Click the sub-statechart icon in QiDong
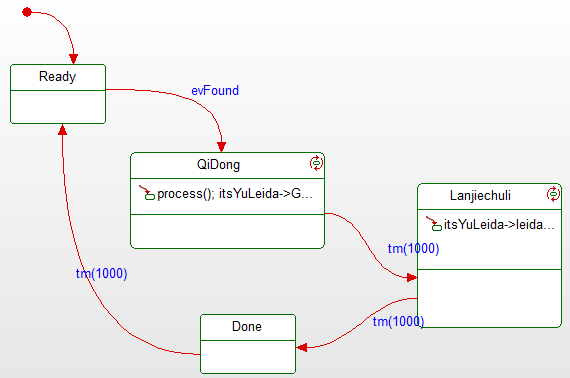The height and width of the screenshot is (378, 570). (316, 163)
